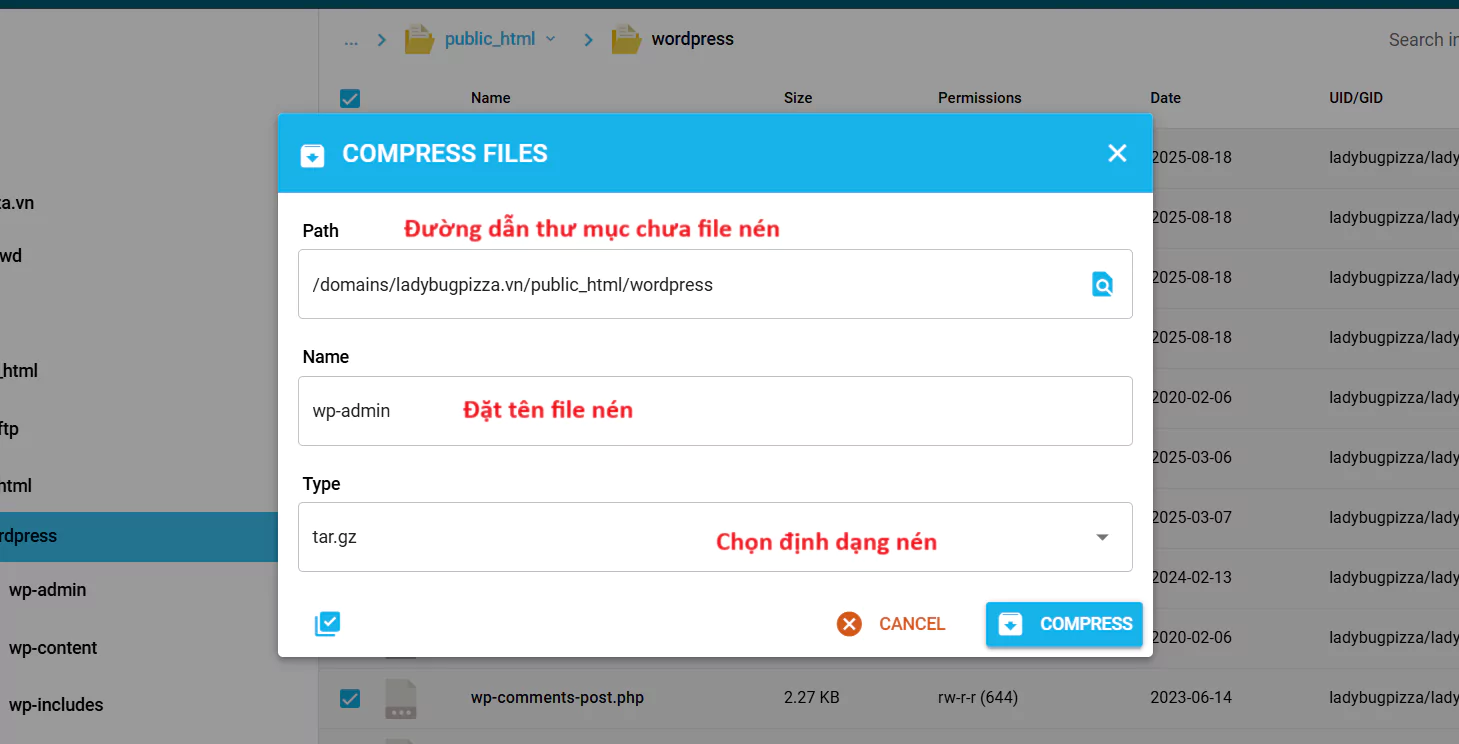Browse path with the folder search icon
The height and width of the screenshot is (744, 1459).
click(1102, 285)
